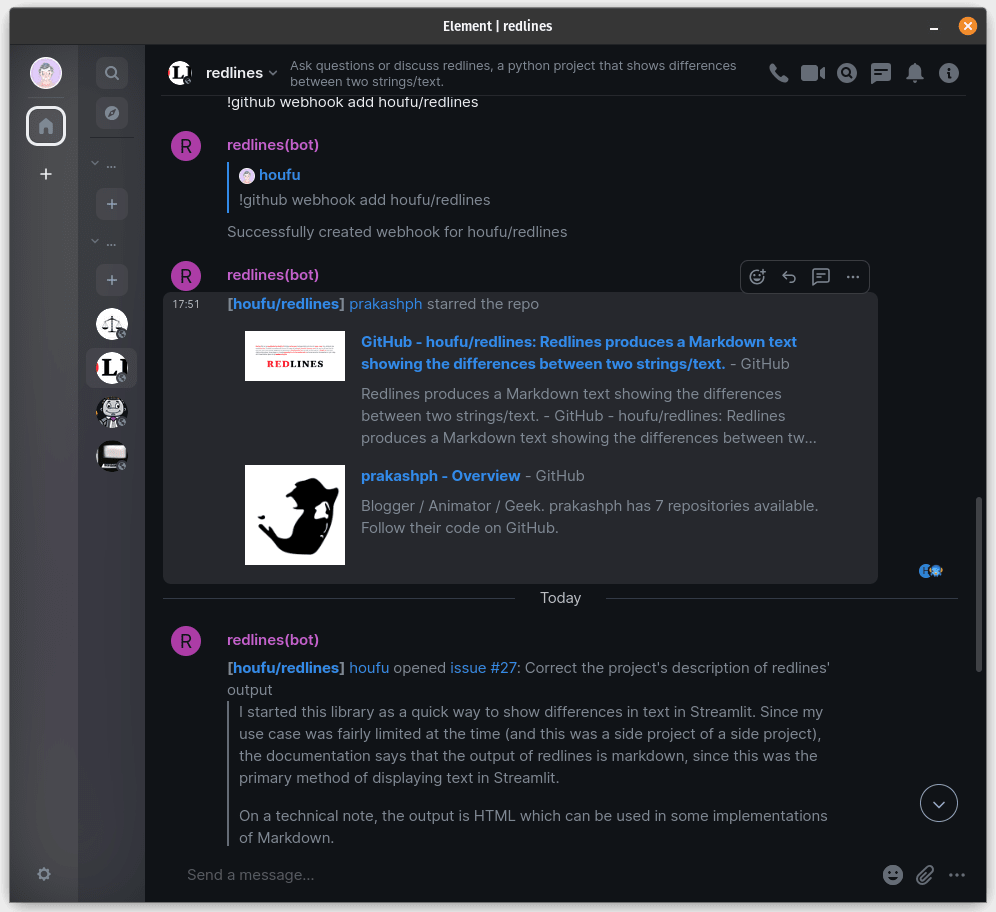
Task: Click the message timeline scrollbar
Action: 979,584
